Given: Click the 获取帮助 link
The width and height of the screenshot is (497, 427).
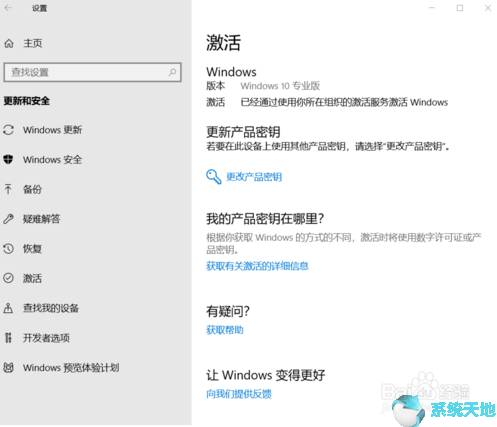Looking at the screenshot, I should tap(225, 330).
